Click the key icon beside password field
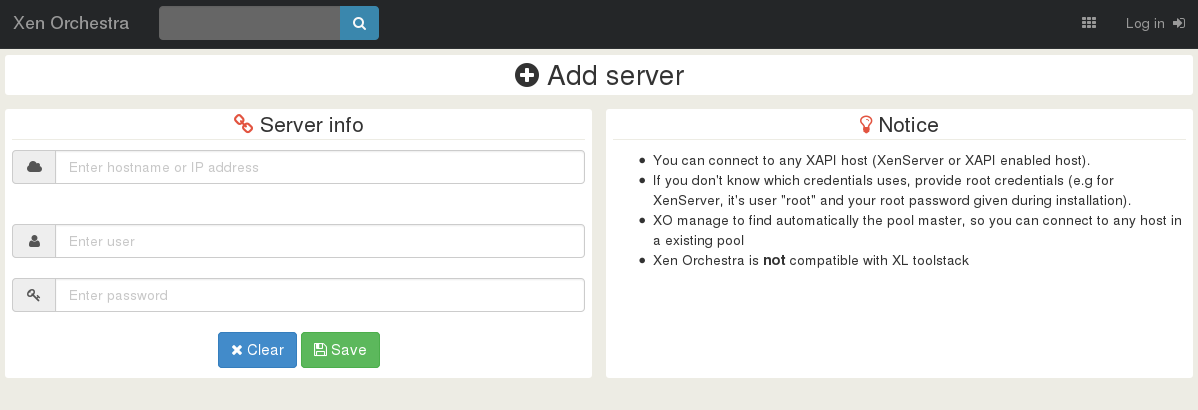The width and height of the screenshot is (1198, 410). [34, 295]
